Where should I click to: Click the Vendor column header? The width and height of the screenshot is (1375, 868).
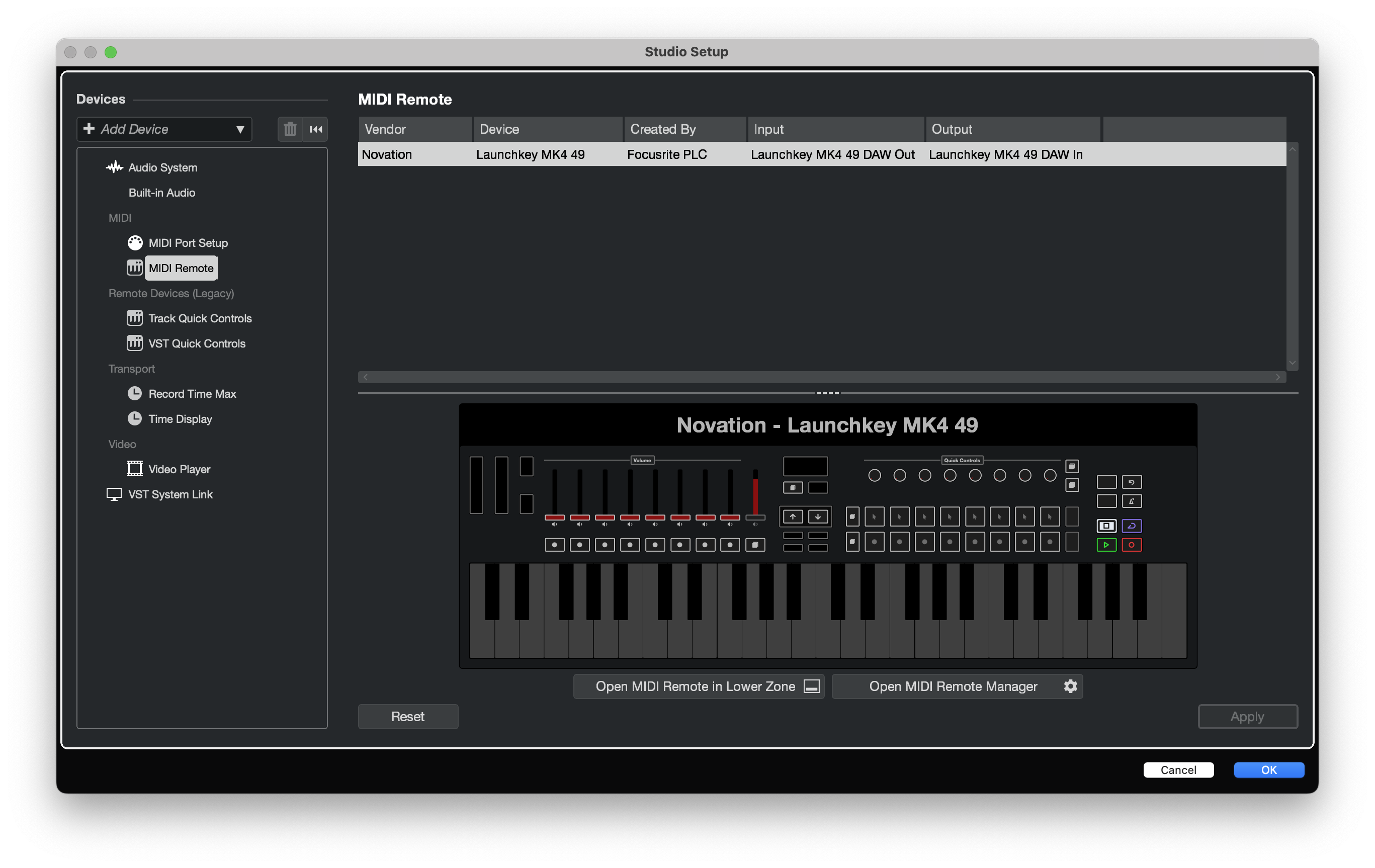(x=415, y=129)
